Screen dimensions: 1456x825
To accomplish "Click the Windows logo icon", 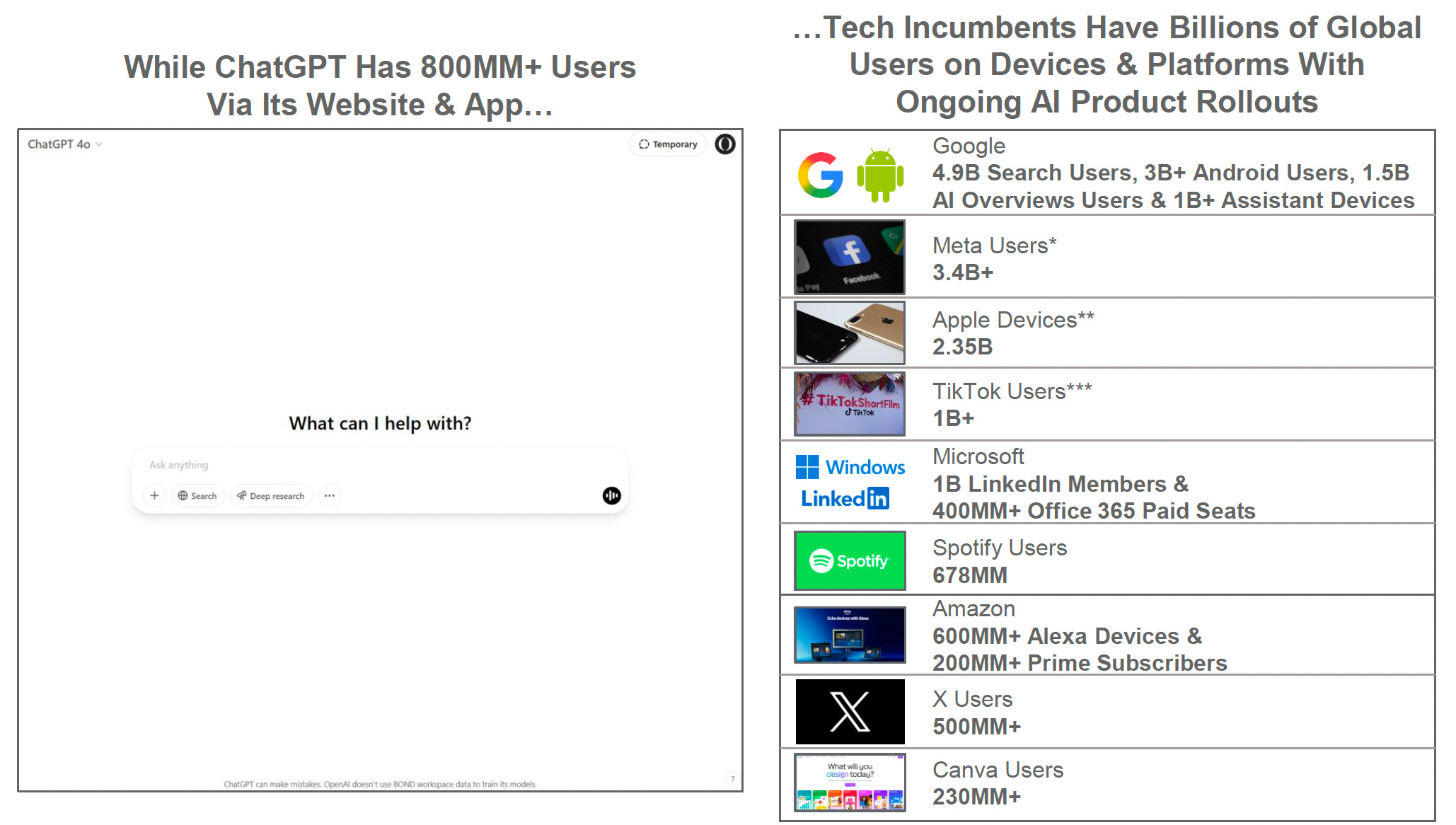I will click(807, 467).
